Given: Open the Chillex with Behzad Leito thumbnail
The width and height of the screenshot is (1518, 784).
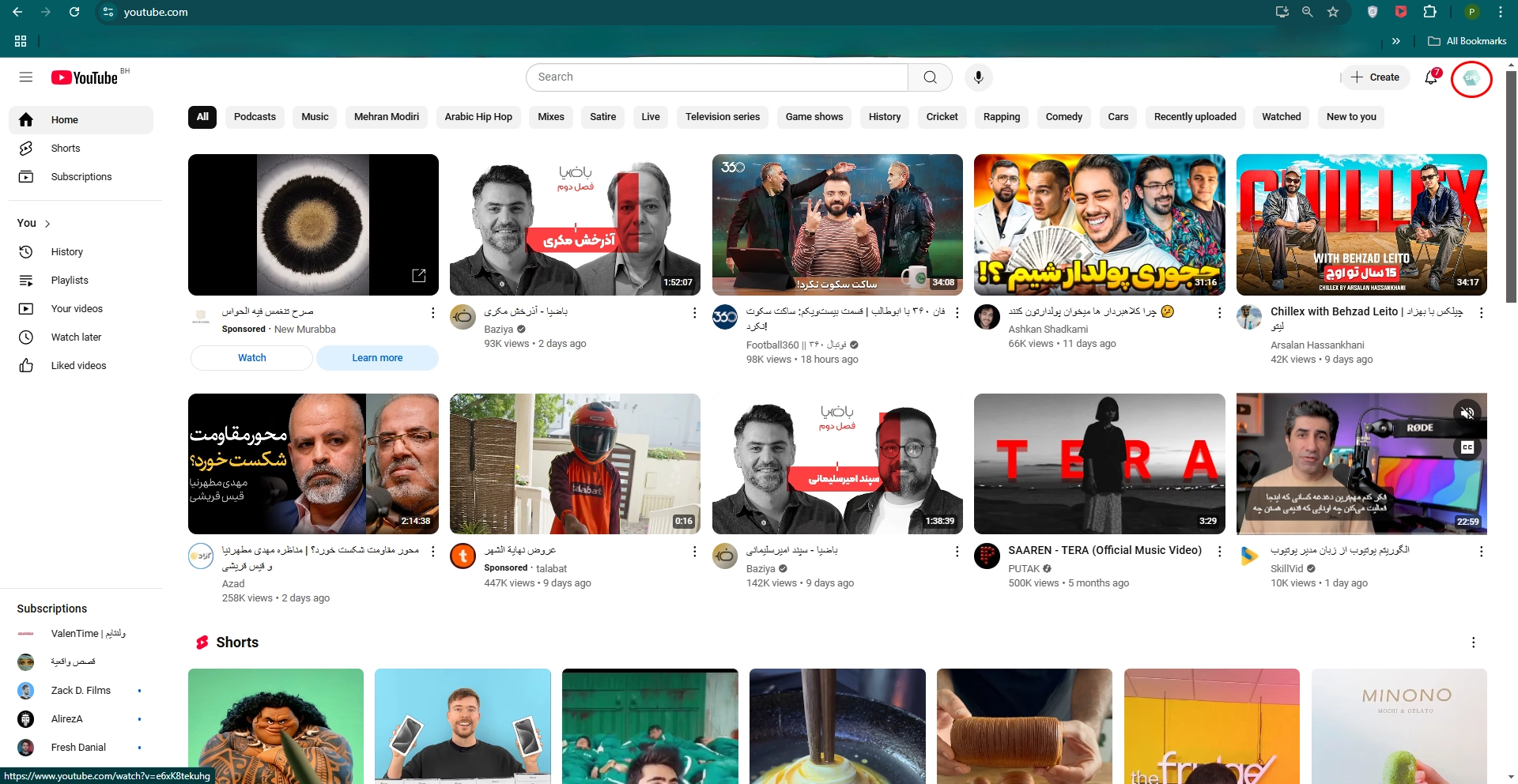Looking at the screenshot, I should point(1361,224).
